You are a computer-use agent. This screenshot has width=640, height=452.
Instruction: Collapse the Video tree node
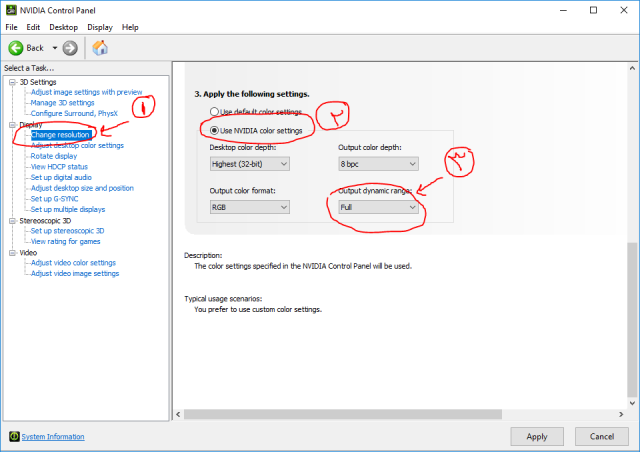tap(13, 253)
